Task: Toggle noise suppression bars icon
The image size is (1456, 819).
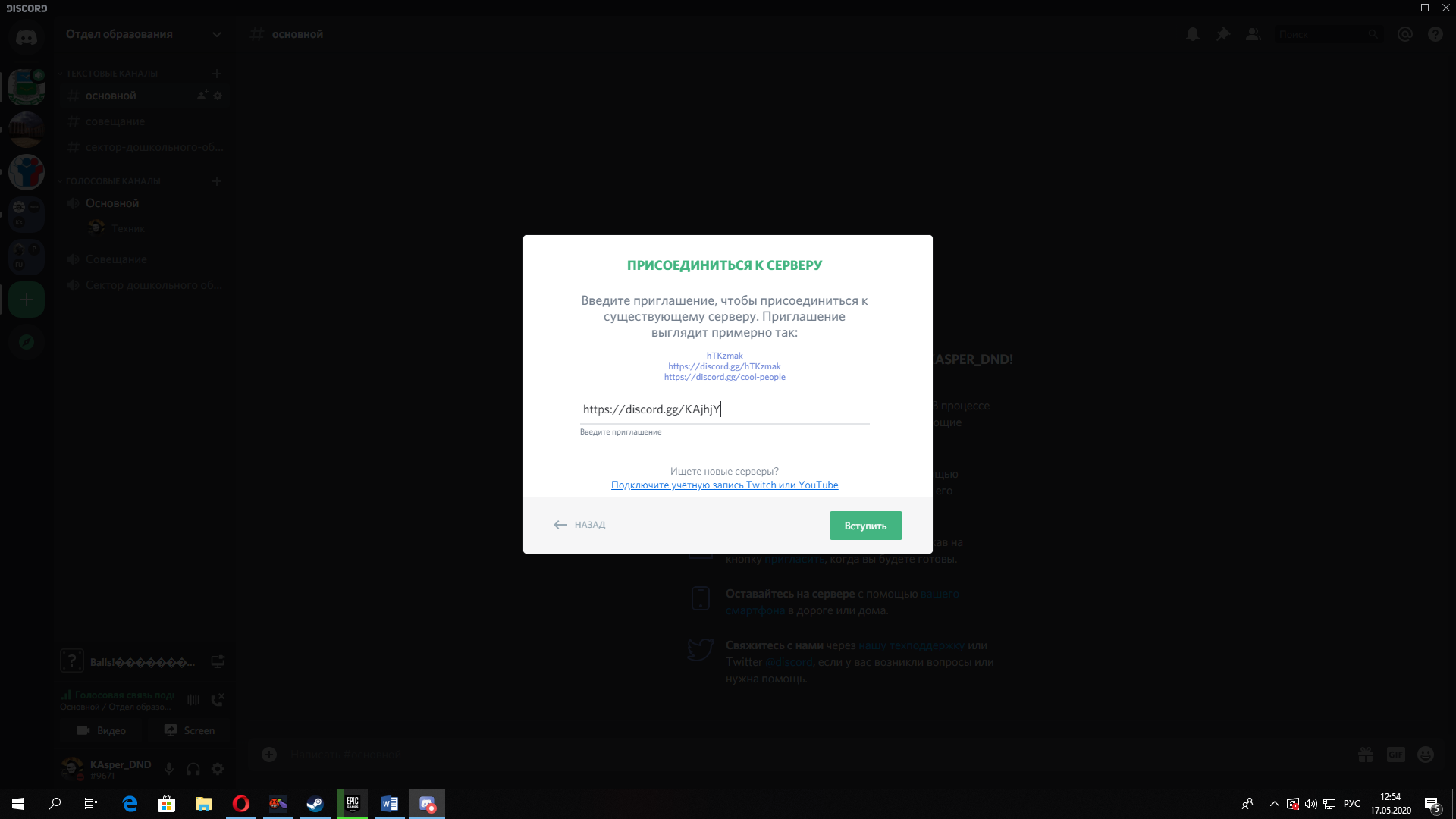Action: (193, 700)
